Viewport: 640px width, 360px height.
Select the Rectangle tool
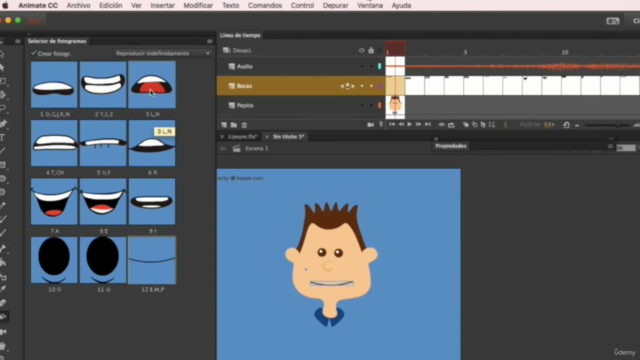[x=2, y=165]
